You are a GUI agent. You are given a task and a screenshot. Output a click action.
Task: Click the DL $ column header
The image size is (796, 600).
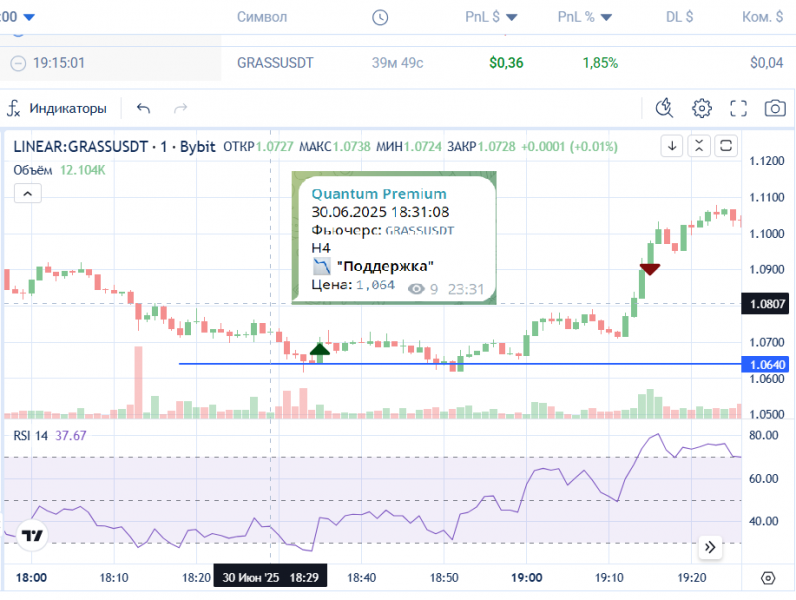tap(679, 17)
